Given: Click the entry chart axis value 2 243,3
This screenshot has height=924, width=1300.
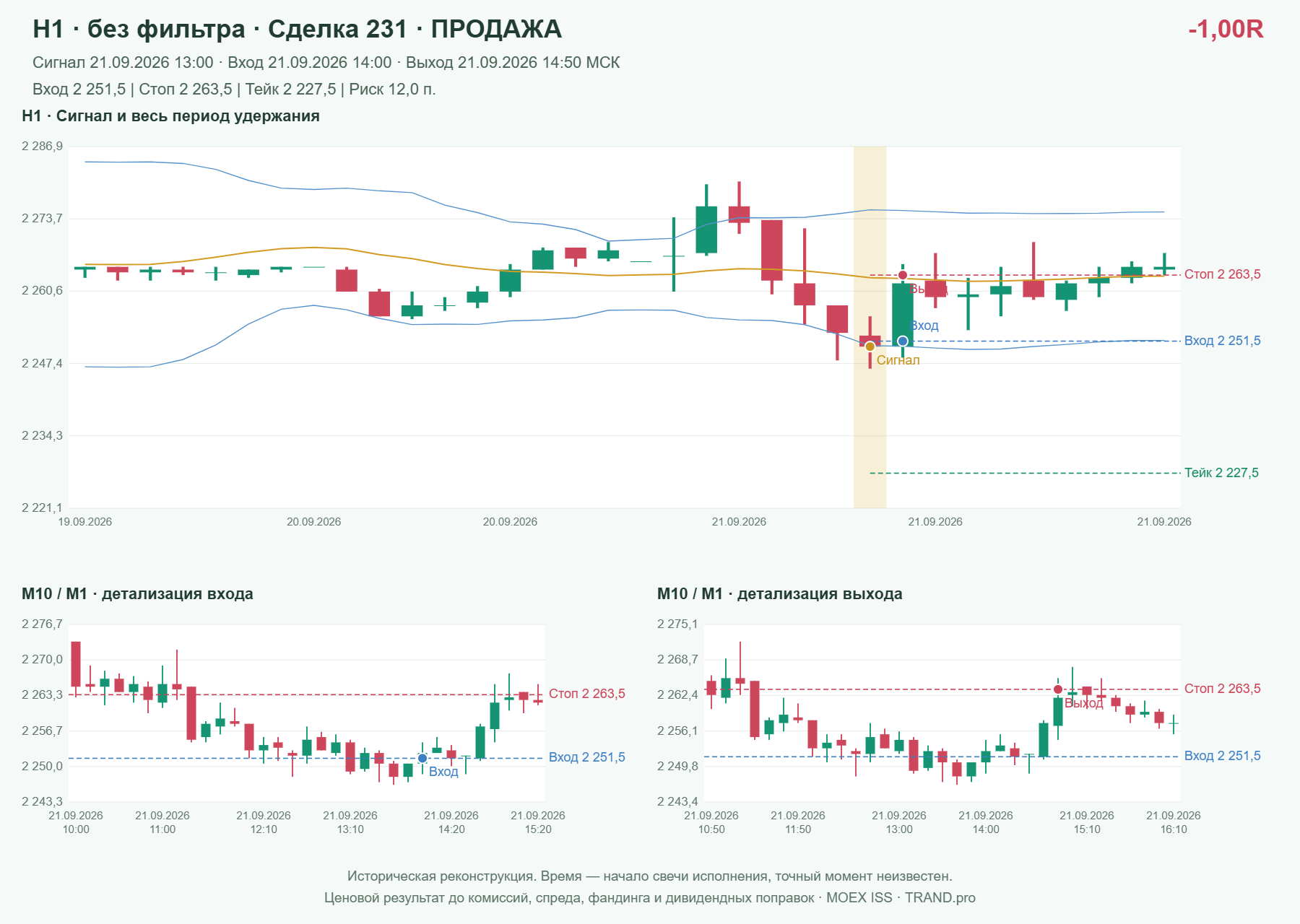Looking at the screenshot, I should (43, 802).
